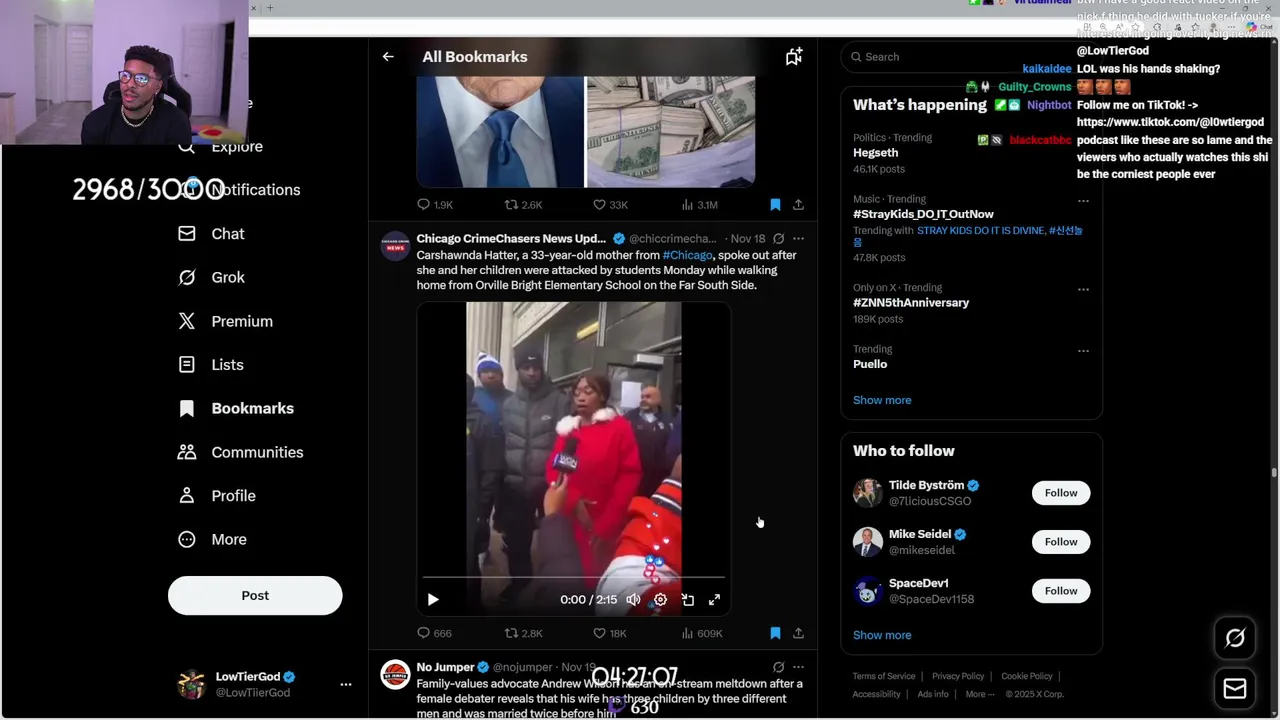Click Grok icon on No Jumper post

coord(778,667)
